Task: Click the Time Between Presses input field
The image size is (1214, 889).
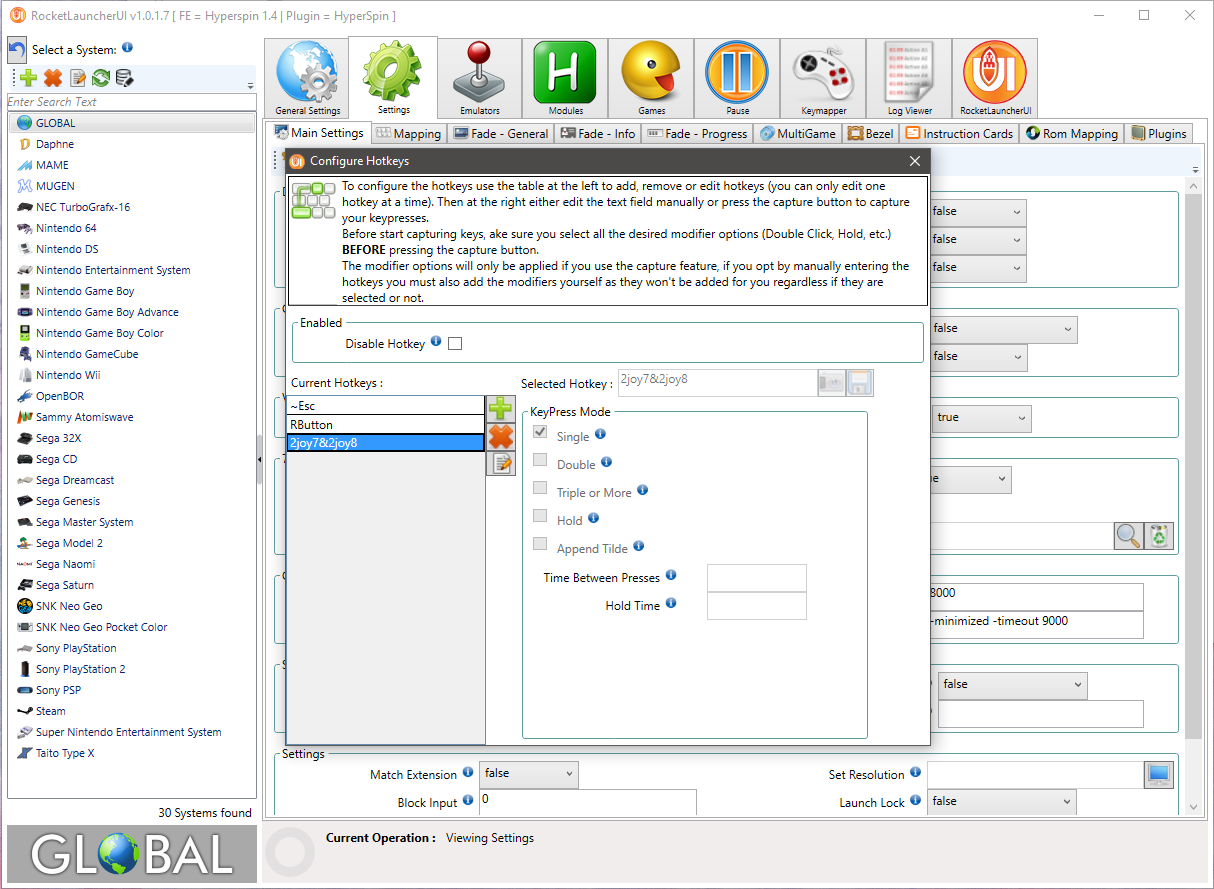Action: point(756,578)
